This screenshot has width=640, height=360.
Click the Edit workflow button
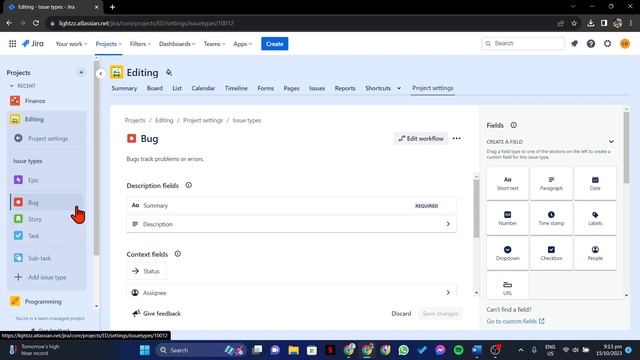click(x=421, y=138)
